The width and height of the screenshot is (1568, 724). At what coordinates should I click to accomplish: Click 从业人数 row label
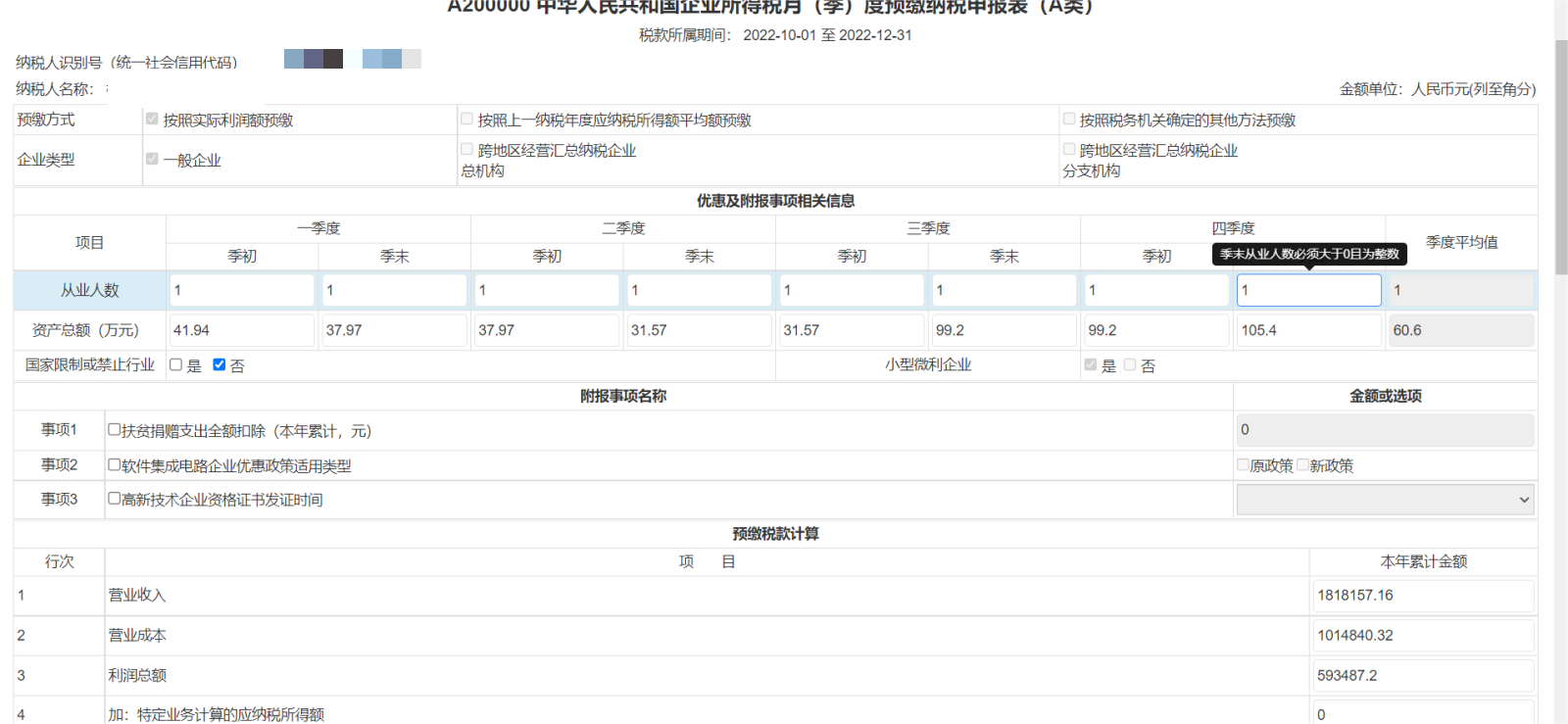click(x=89, y=290)
